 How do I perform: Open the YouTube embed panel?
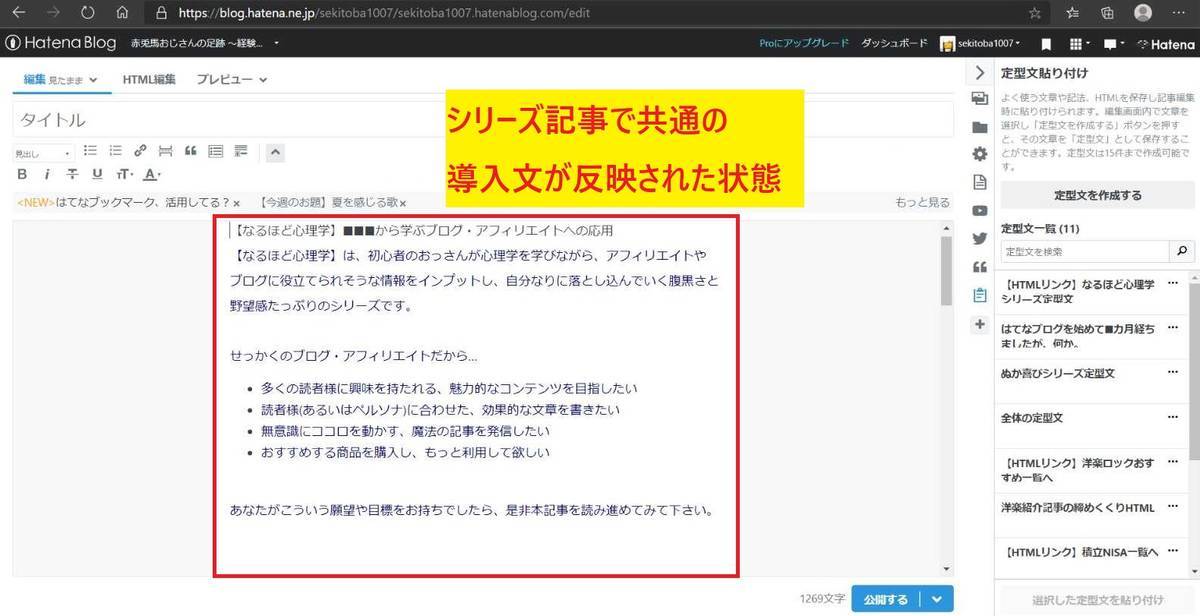pyautogui.click(x=980, y=210)
